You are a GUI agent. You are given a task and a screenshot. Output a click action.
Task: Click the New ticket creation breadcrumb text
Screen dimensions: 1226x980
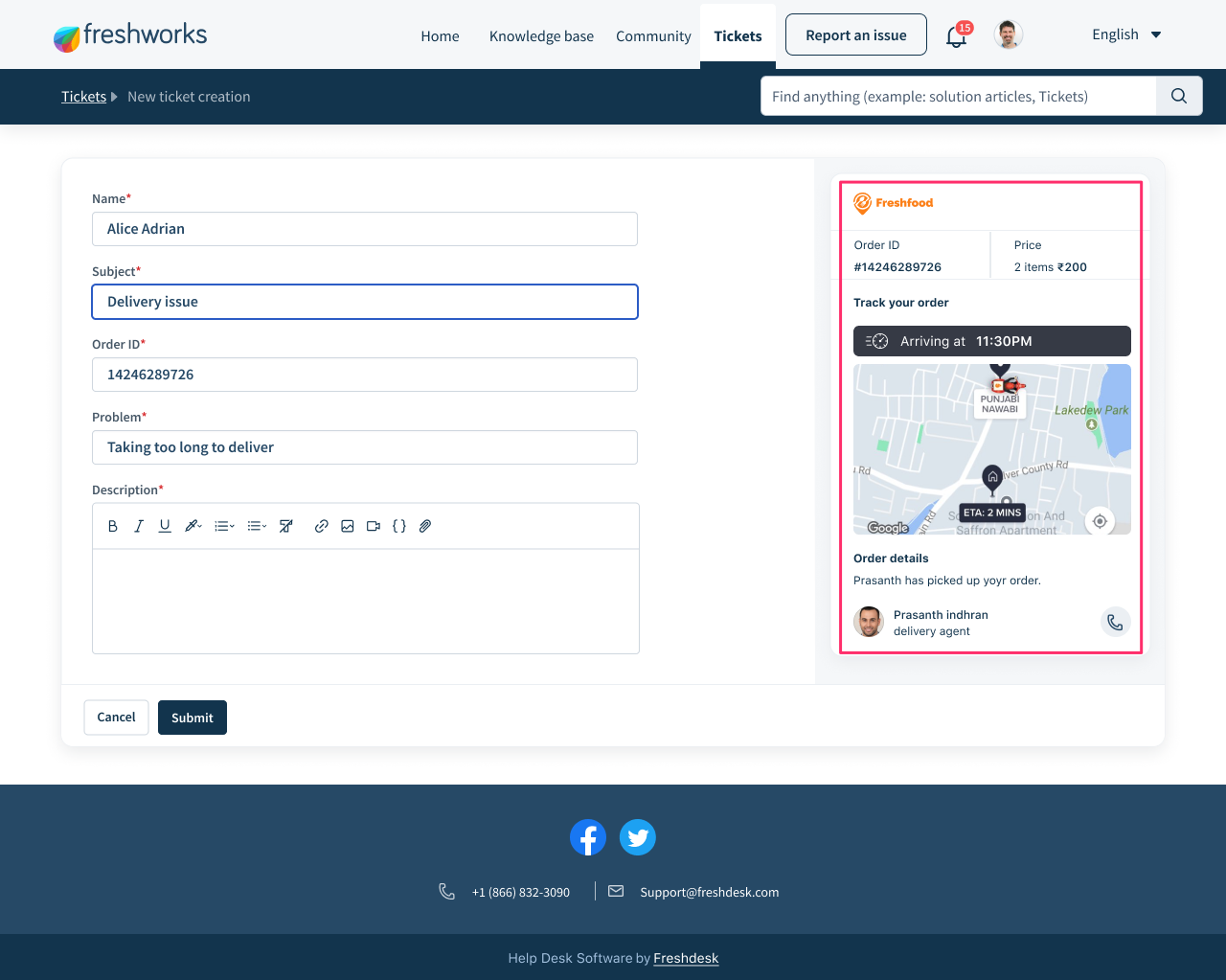pos(189,97)
